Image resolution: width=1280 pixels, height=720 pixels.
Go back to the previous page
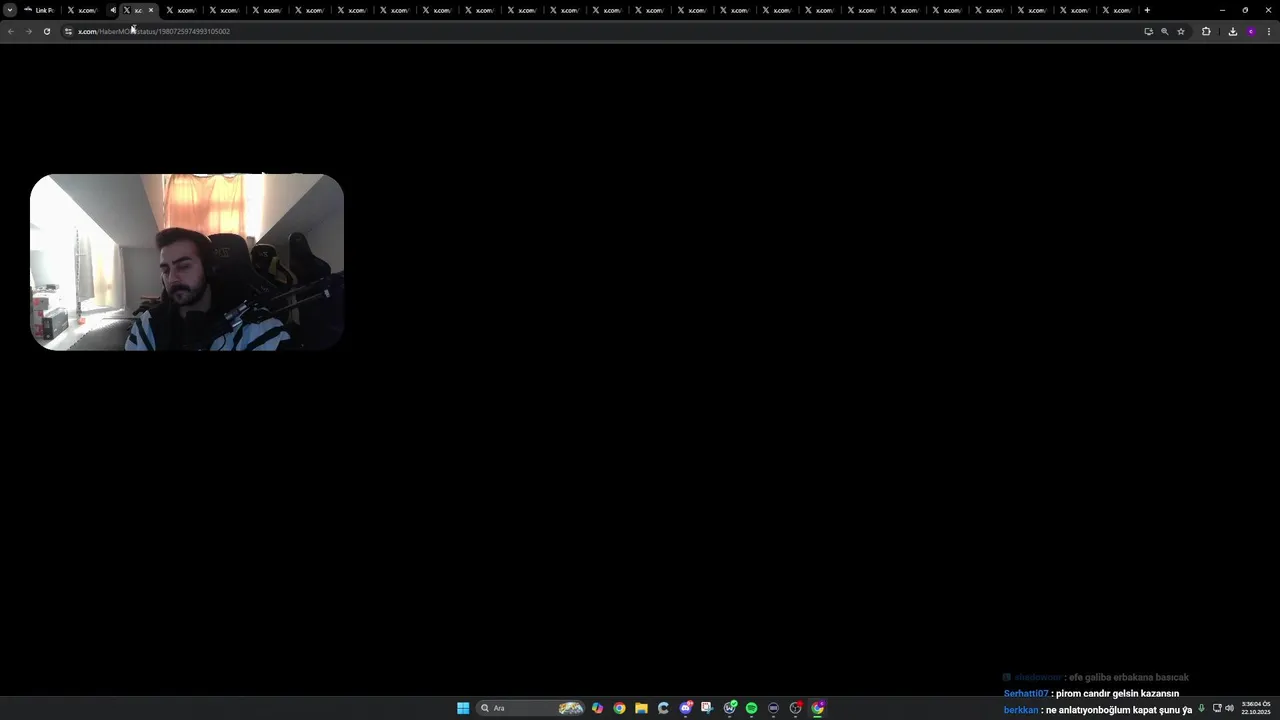pyautogui.click(x=11, y=31)
